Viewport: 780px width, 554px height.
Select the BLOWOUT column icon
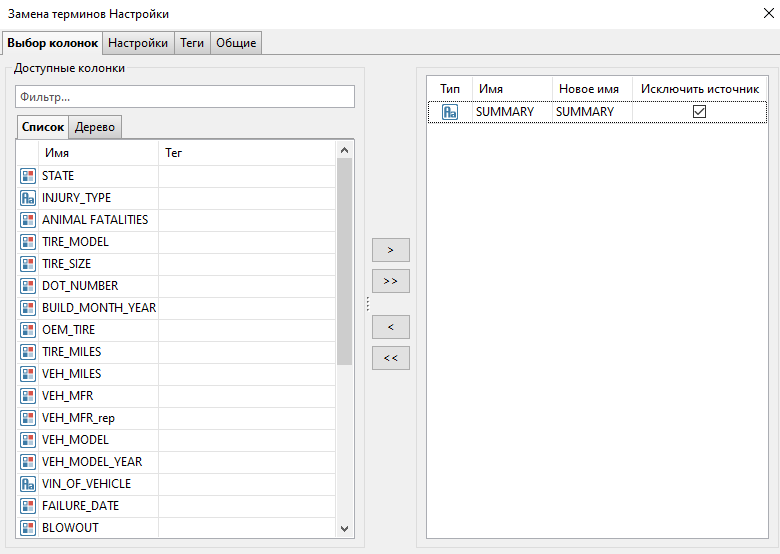[x=28, y=528]
